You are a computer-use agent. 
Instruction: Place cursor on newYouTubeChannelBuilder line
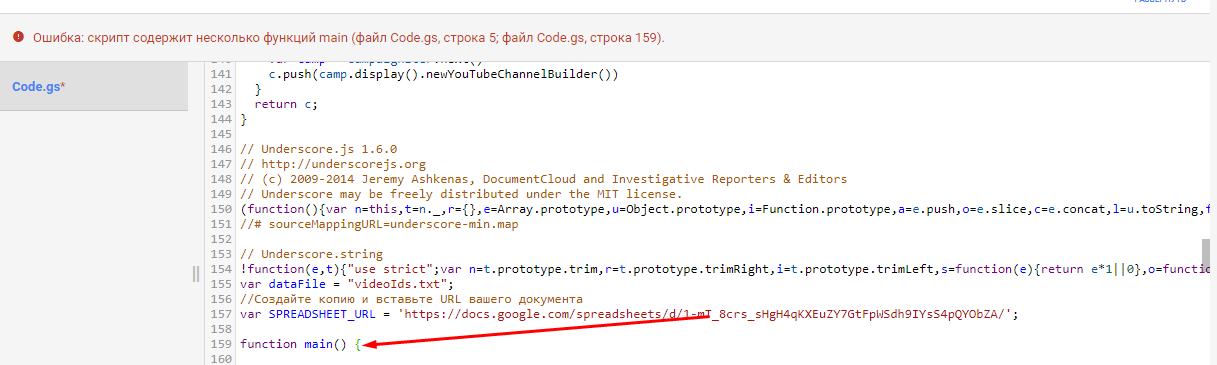pyautogui.click(x=444, y=74)
